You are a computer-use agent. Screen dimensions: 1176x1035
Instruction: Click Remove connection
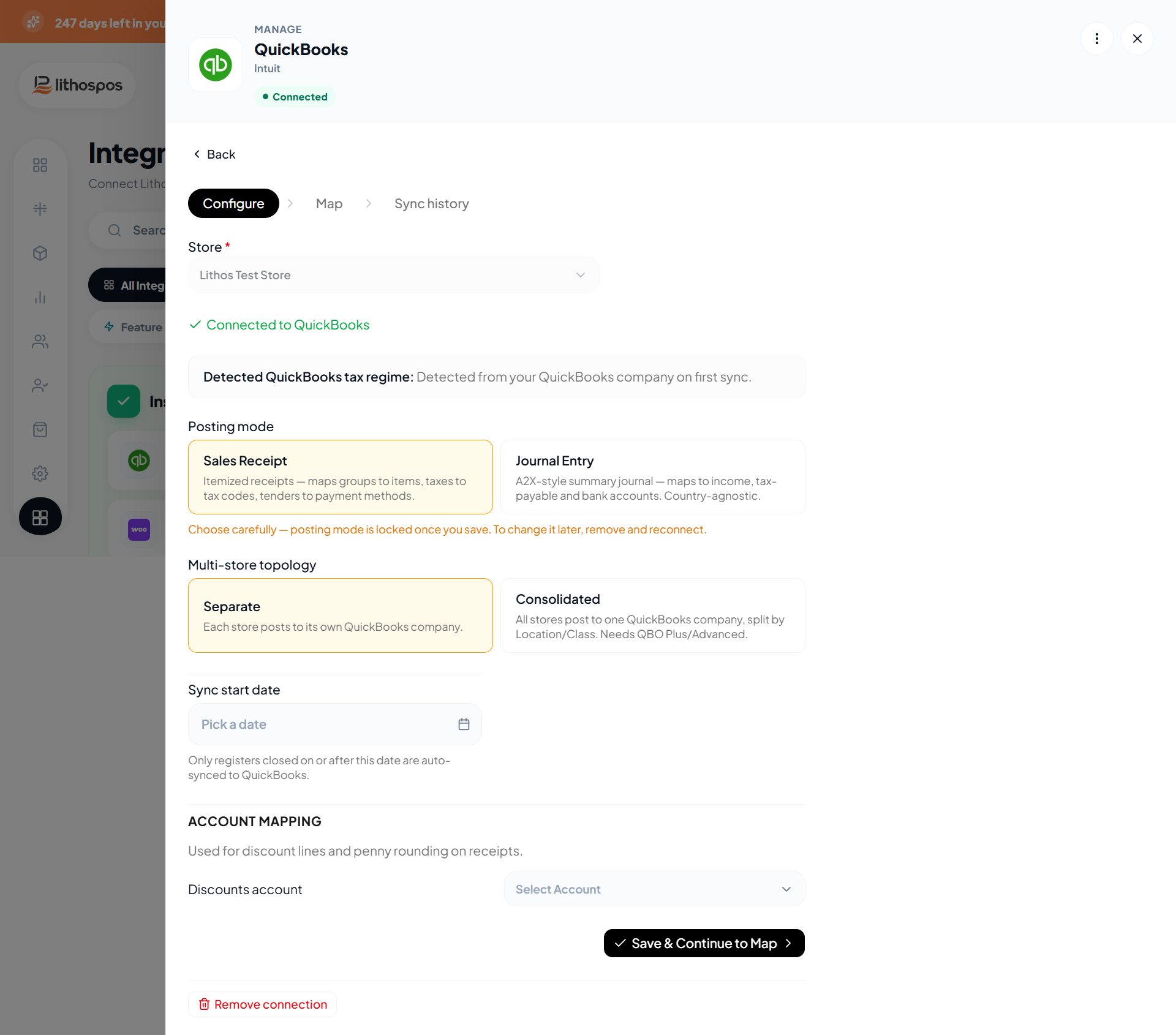262,1004
